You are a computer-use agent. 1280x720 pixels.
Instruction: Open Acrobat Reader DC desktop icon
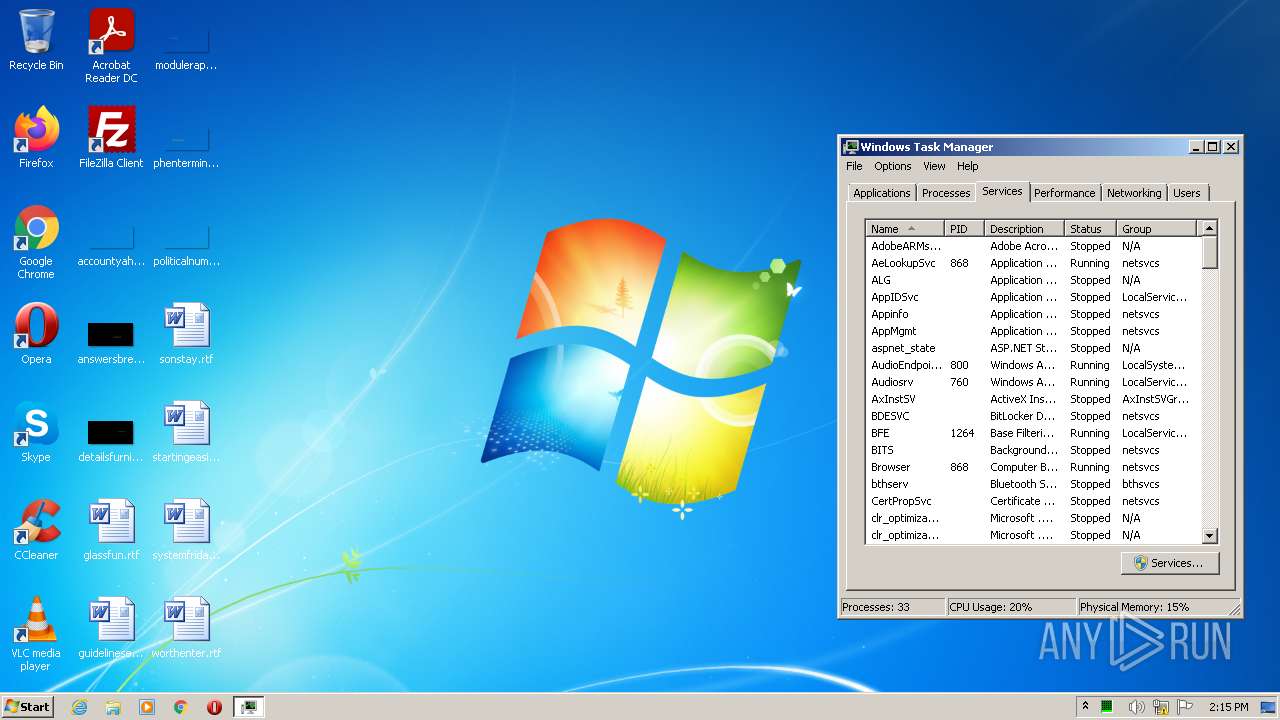111,46
